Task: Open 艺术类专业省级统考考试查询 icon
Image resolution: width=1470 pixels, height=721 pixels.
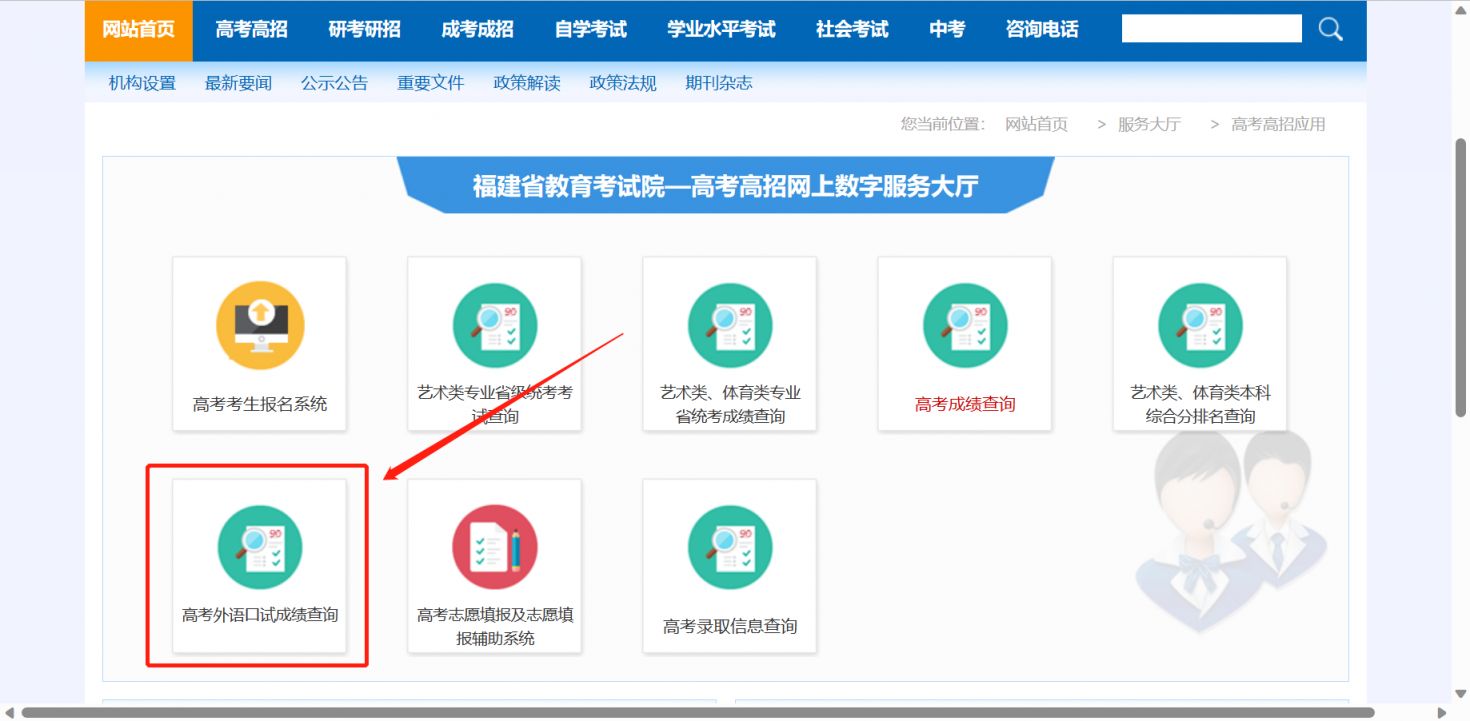Action: click(x=495, y=326)
